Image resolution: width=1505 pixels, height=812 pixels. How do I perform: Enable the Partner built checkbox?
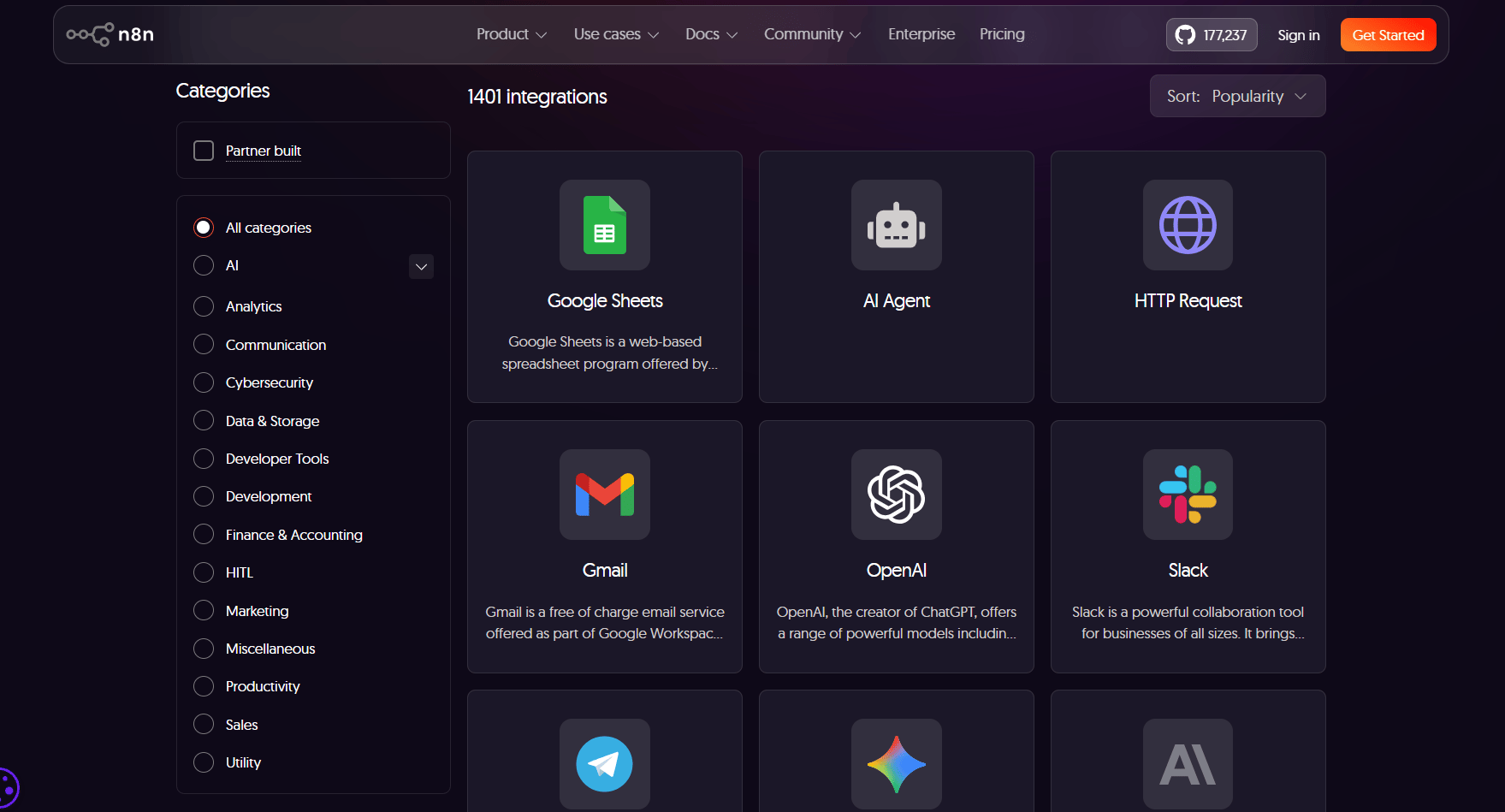204,151
